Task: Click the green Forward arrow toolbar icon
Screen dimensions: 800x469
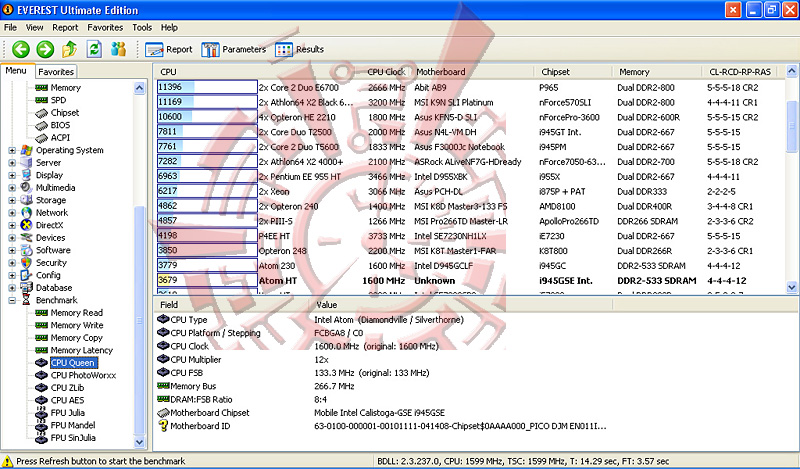Action: (45, 50)
